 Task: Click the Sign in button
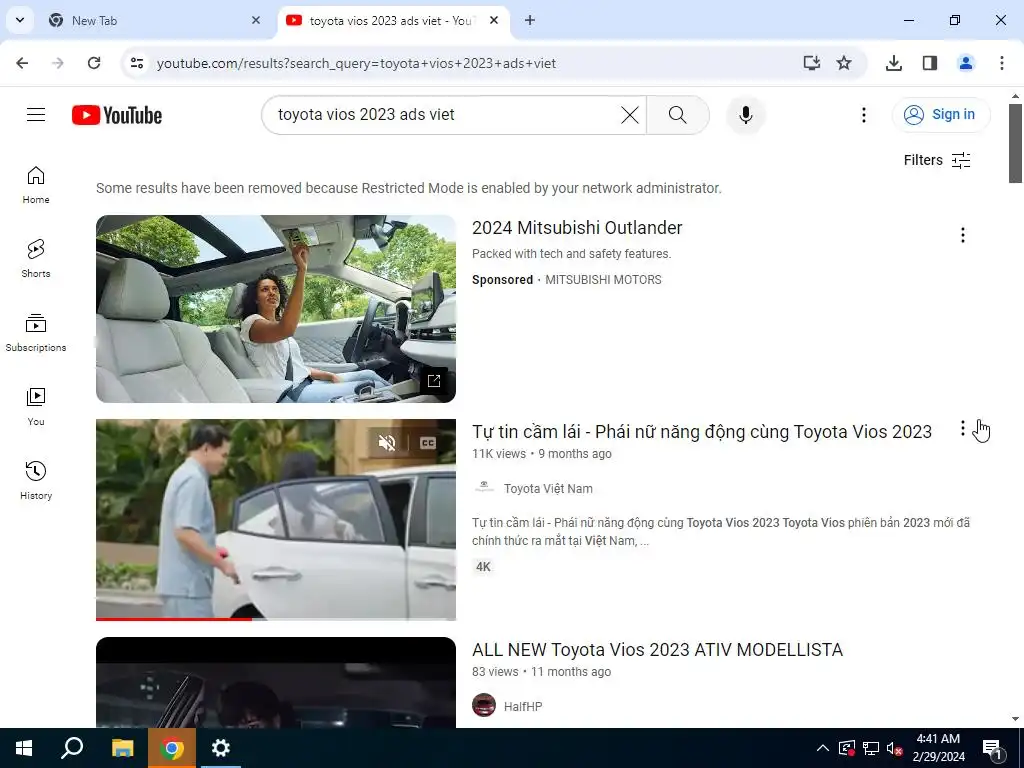click(941, 115)
